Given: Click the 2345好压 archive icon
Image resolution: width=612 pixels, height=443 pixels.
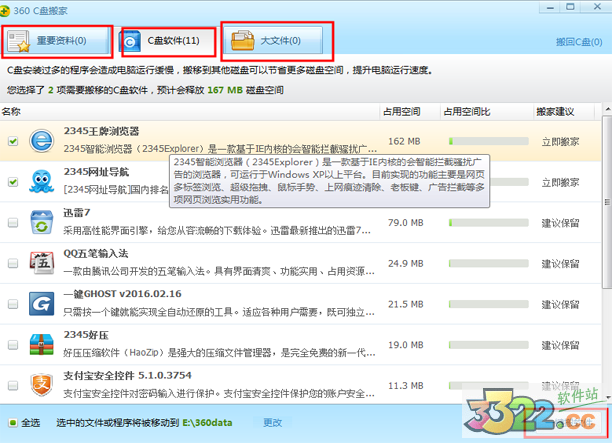Looking at the screenshot, I should (42, 344).
